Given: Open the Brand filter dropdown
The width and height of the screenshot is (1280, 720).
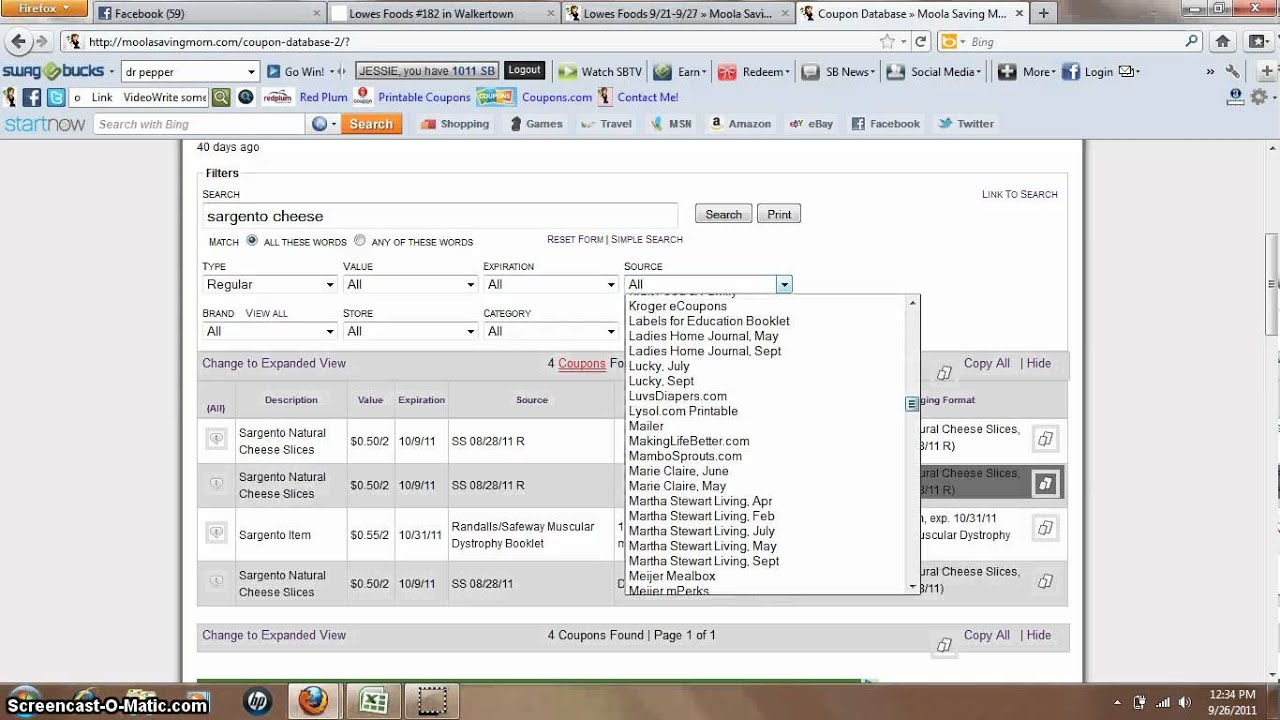Looking at the screenshot, I should tap(269, 331).
